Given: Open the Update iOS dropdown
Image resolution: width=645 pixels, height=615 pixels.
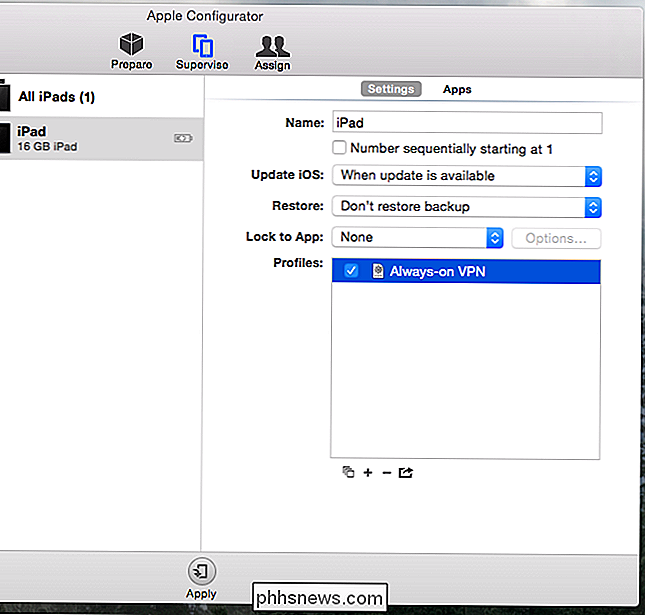Looking at the screenshot, I should pos(467,176).
